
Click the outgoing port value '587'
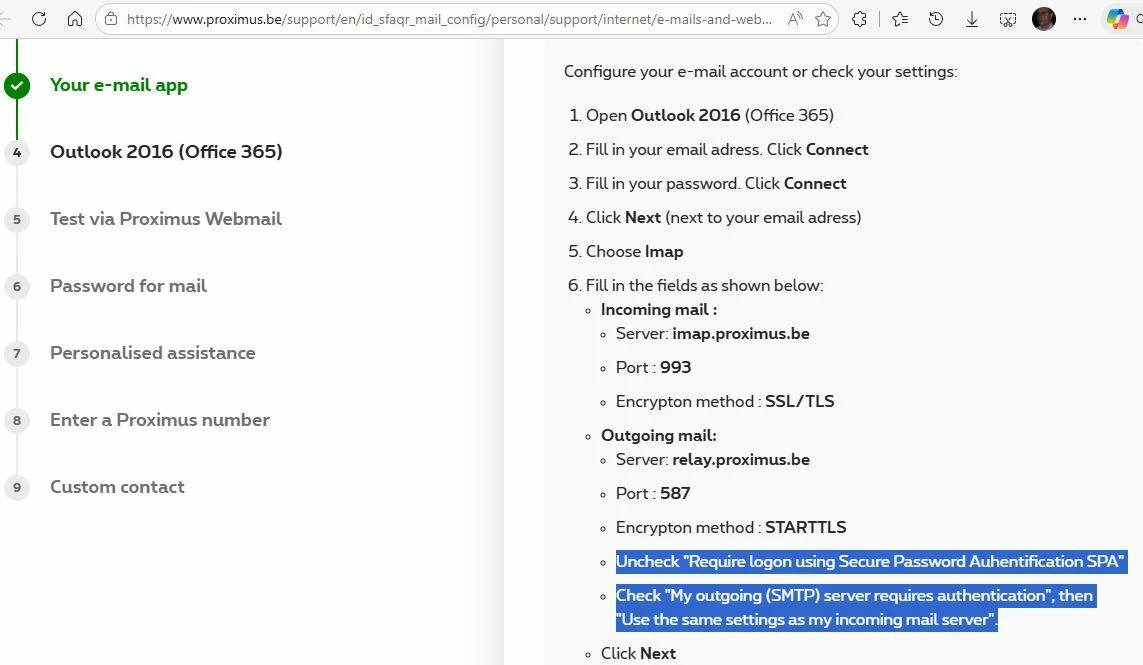click(675, 494)
